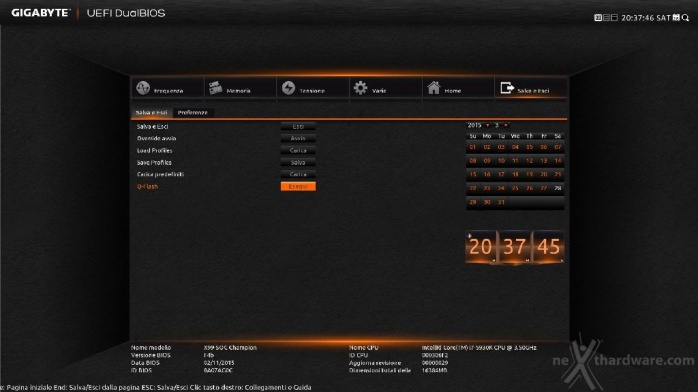Open the Memoria section RAM icon
698x392 pixels.
click(x=215, y=88)
